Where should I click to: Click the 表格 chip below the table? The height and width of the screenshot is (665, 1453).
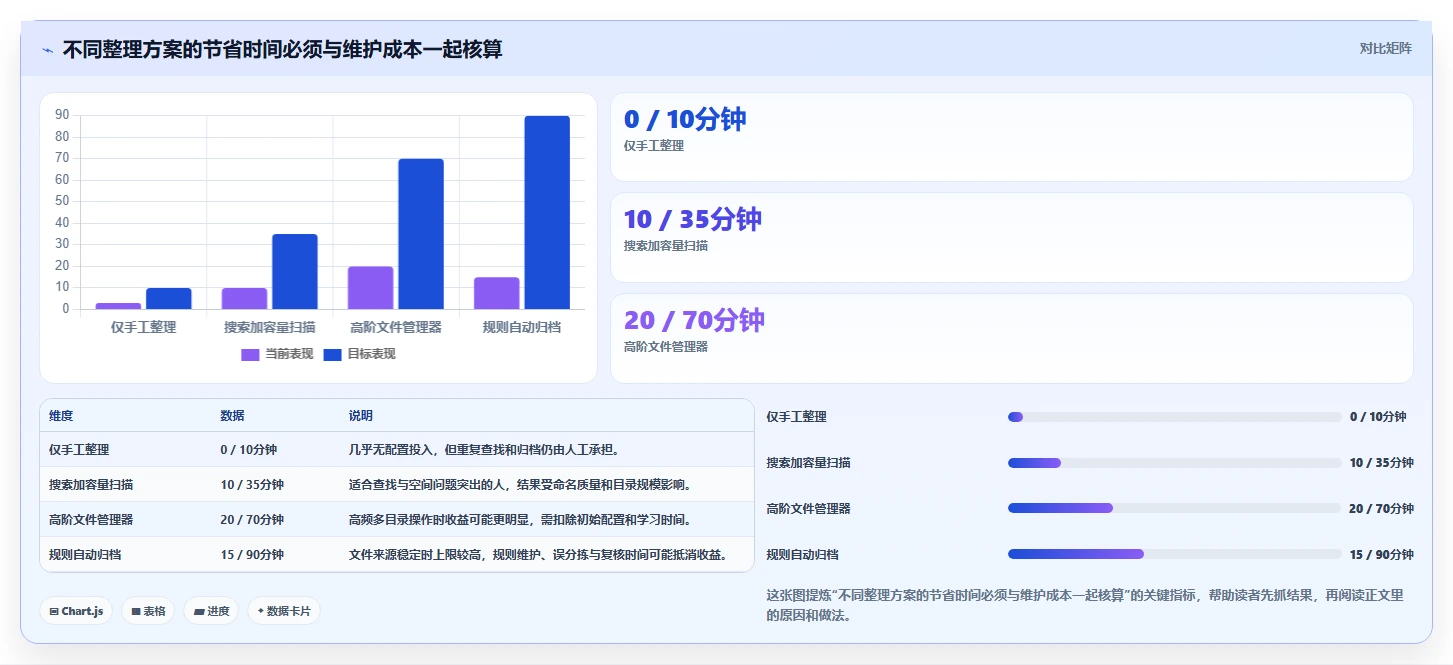148,611
